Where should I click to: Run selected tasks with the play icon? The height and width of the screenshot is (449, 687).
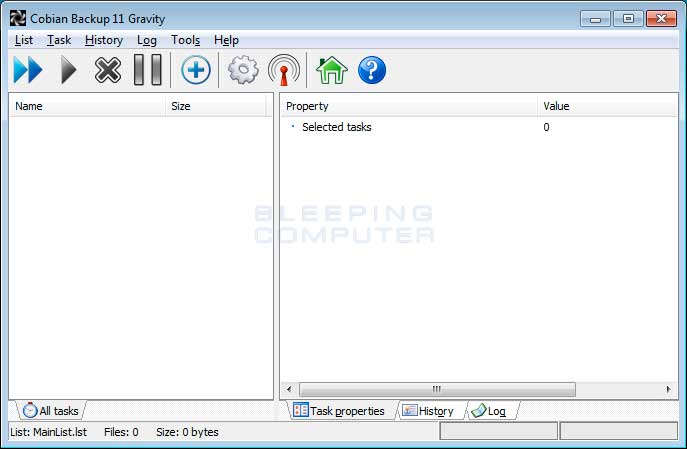68,70
